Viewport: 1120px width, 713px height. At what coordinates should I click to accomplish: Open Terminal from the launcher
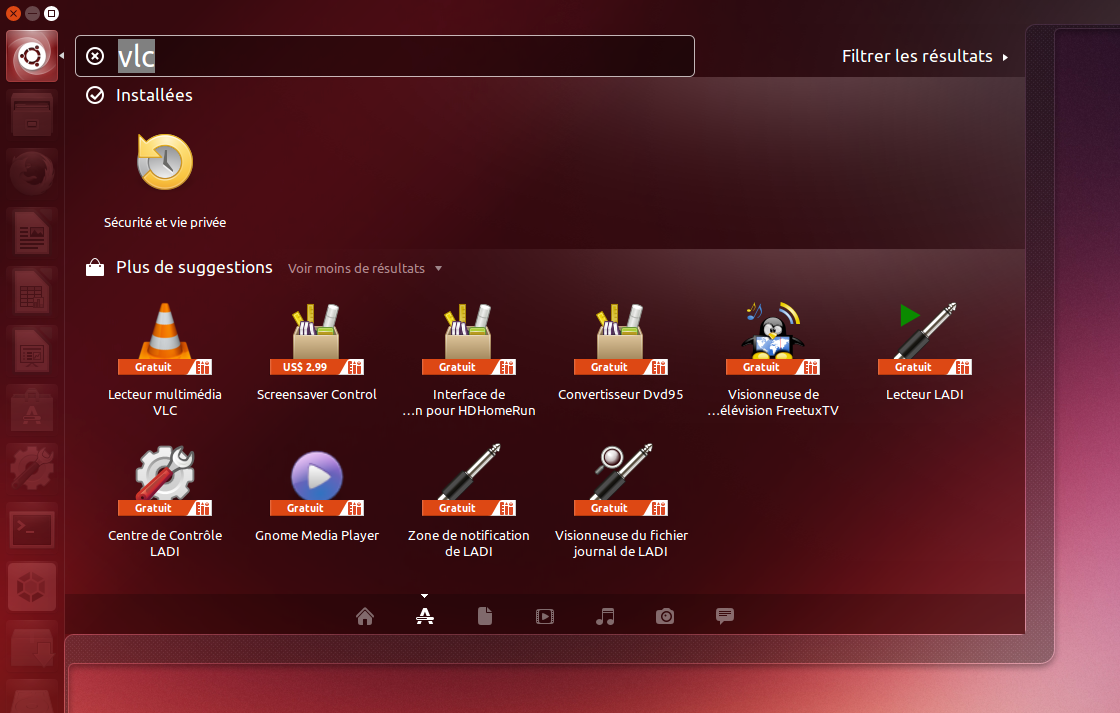pos(32,528)
